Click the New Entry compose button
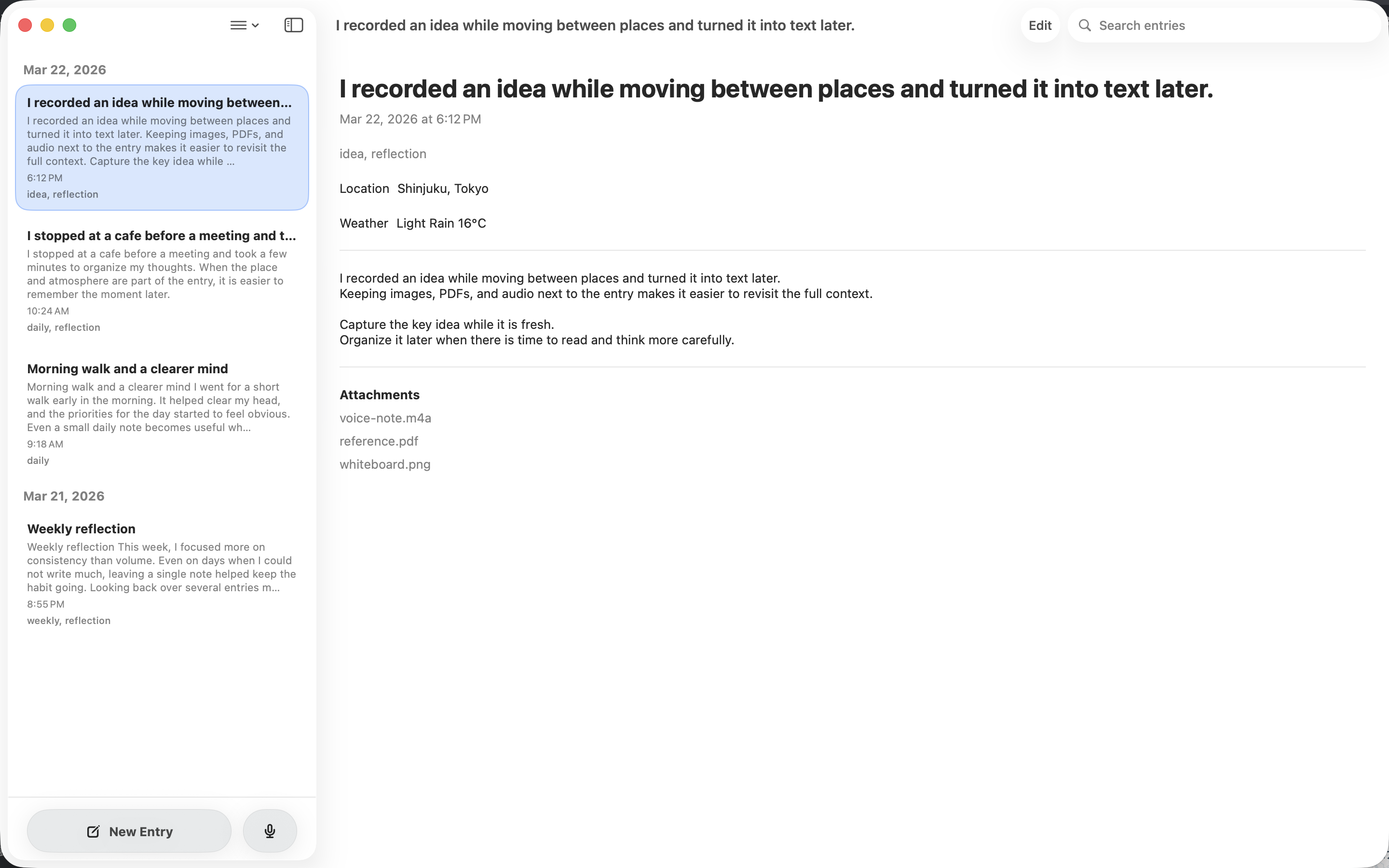Screen dimensions: 1389x868 129,831
